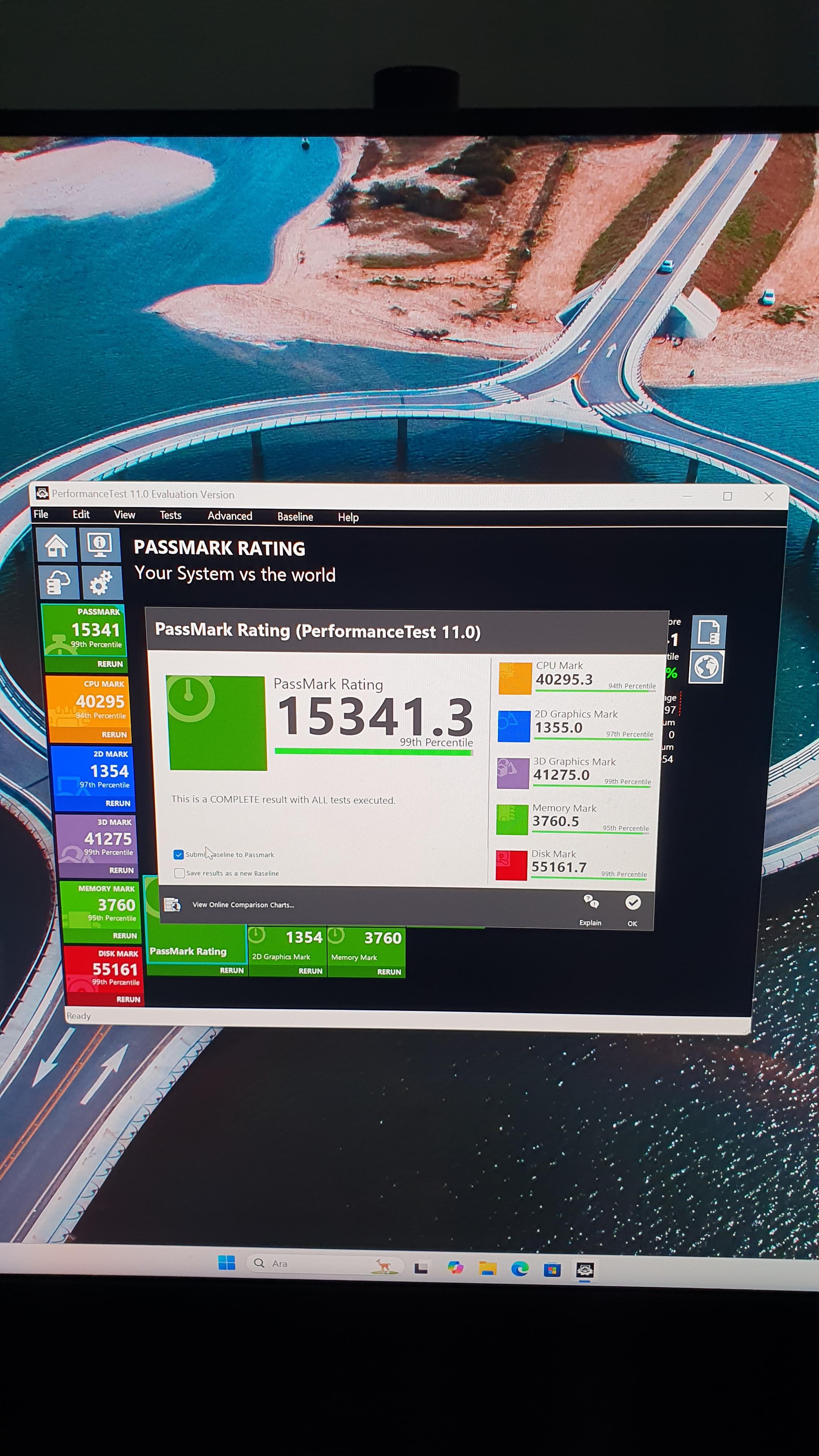Click the Disk Mark 55161.7 value

559,867
